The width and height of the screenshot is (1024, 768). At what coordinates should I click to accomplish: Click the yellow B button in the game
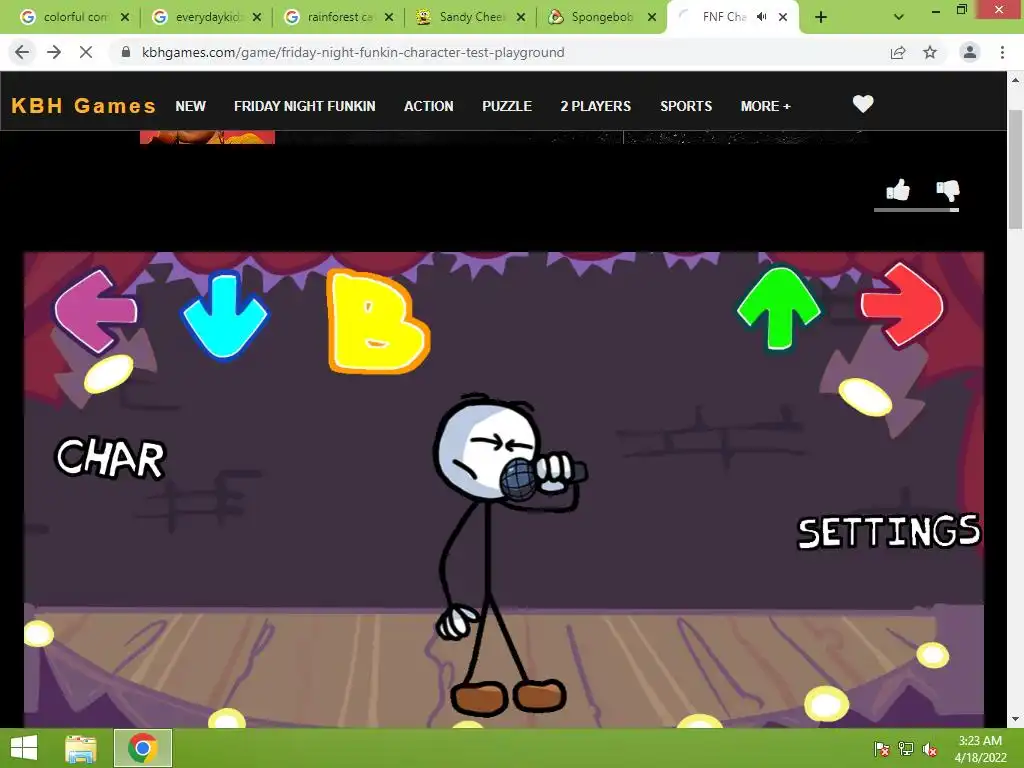pyautogui.click(x=377, y=321)
